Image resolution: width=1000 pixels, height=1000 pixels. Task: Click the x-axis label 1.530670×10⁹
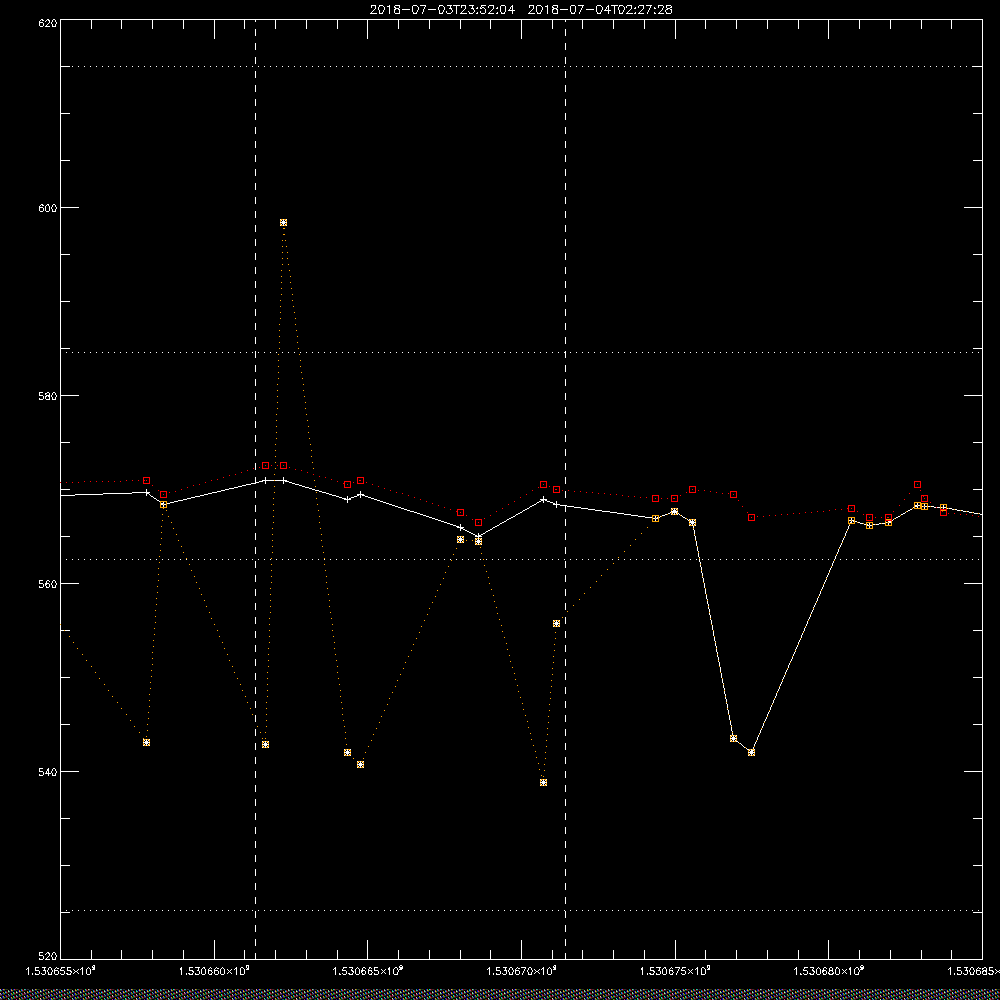pyautogui.click(x=522, y=971)
